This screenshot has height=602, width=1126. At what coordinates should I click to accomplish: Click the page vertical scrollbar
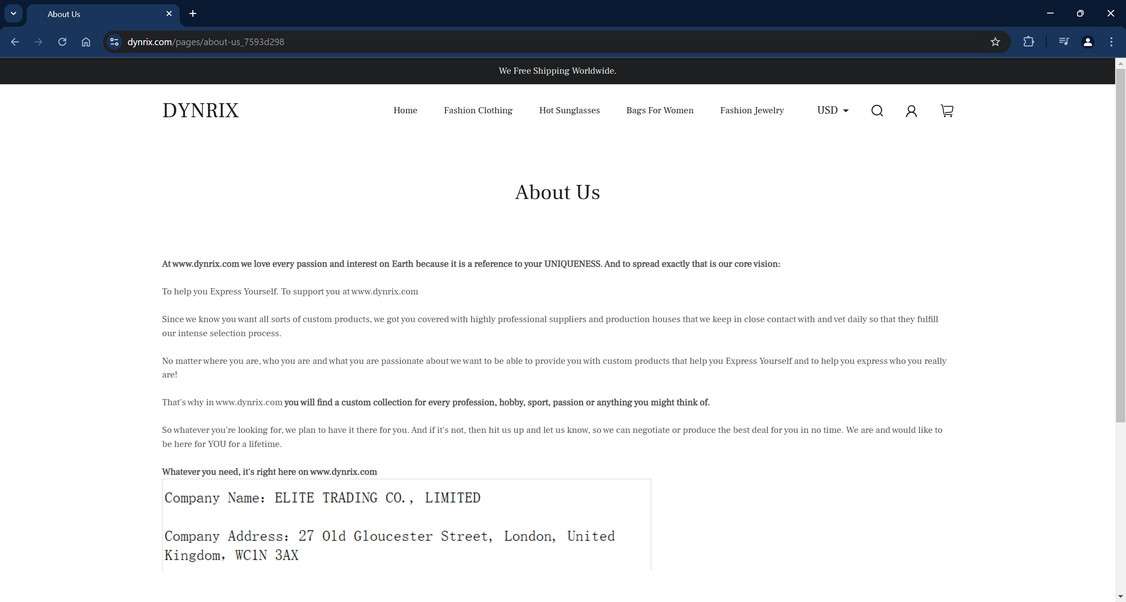click(1120, 244)
